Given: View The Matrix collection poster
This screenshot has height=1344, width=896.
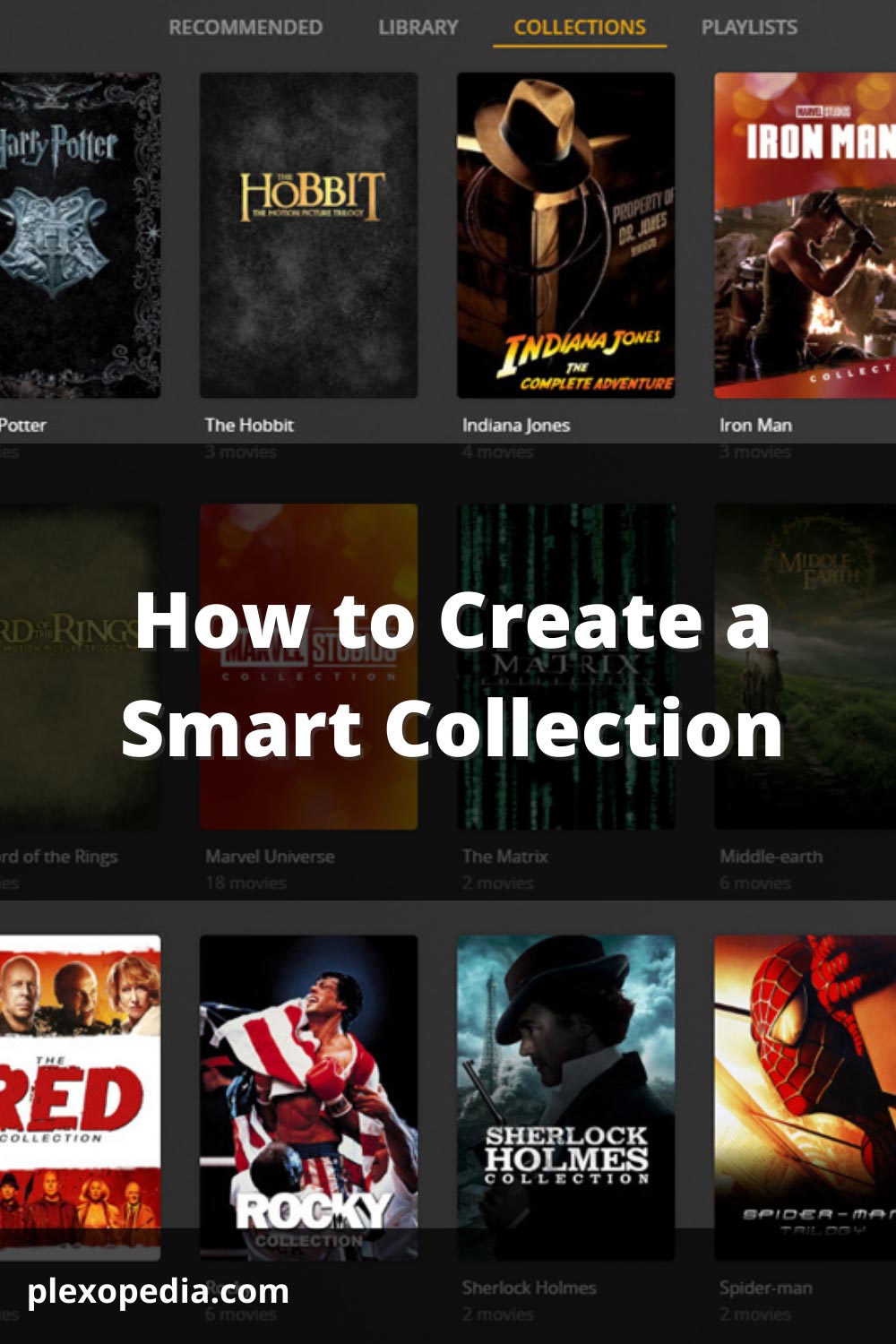Looking at the screenshot, I should tap(566, 668).
